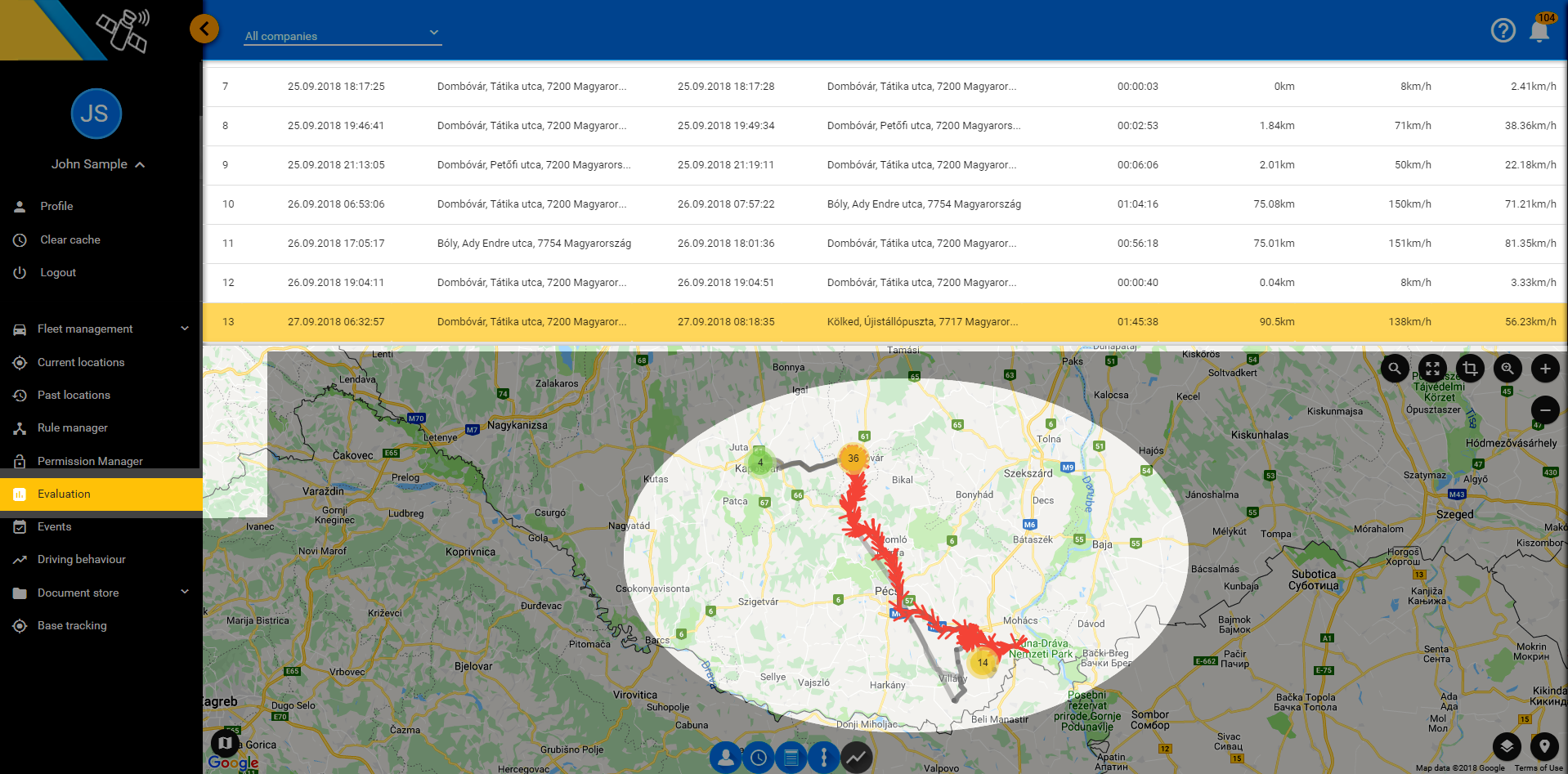
Task: Open the All companies dropdown
Action: pyautogui.click(x=343, y=35)
